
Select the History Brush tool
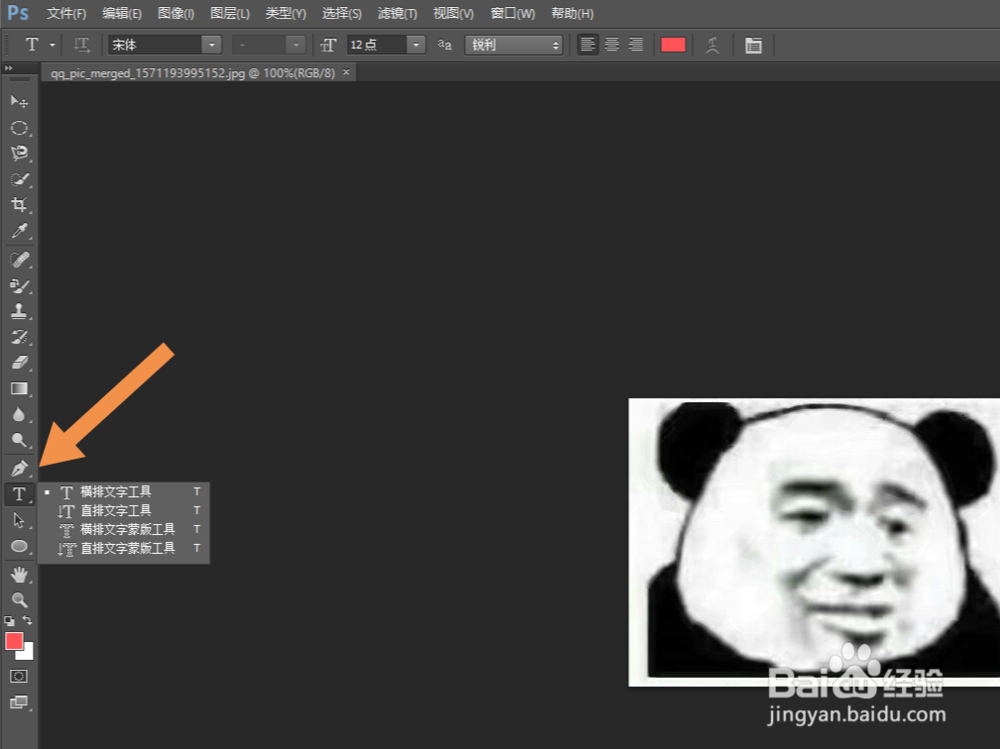tap(19, 337)
